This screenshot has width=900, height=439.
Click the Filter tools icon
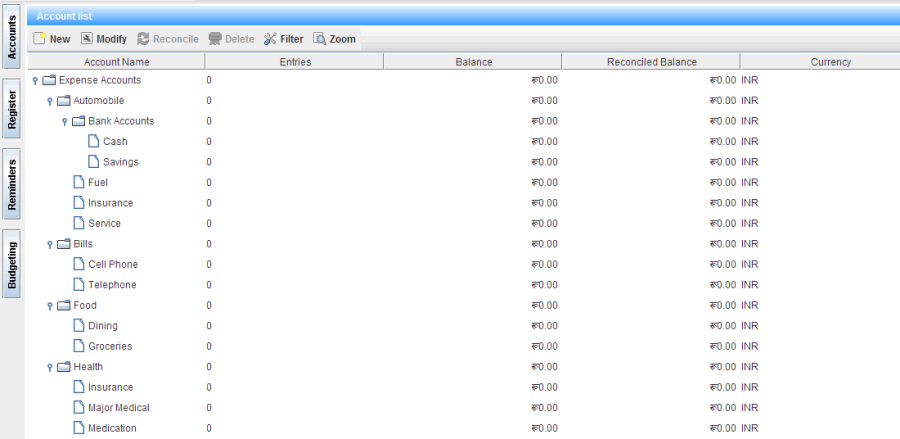(x=270, y=38)
